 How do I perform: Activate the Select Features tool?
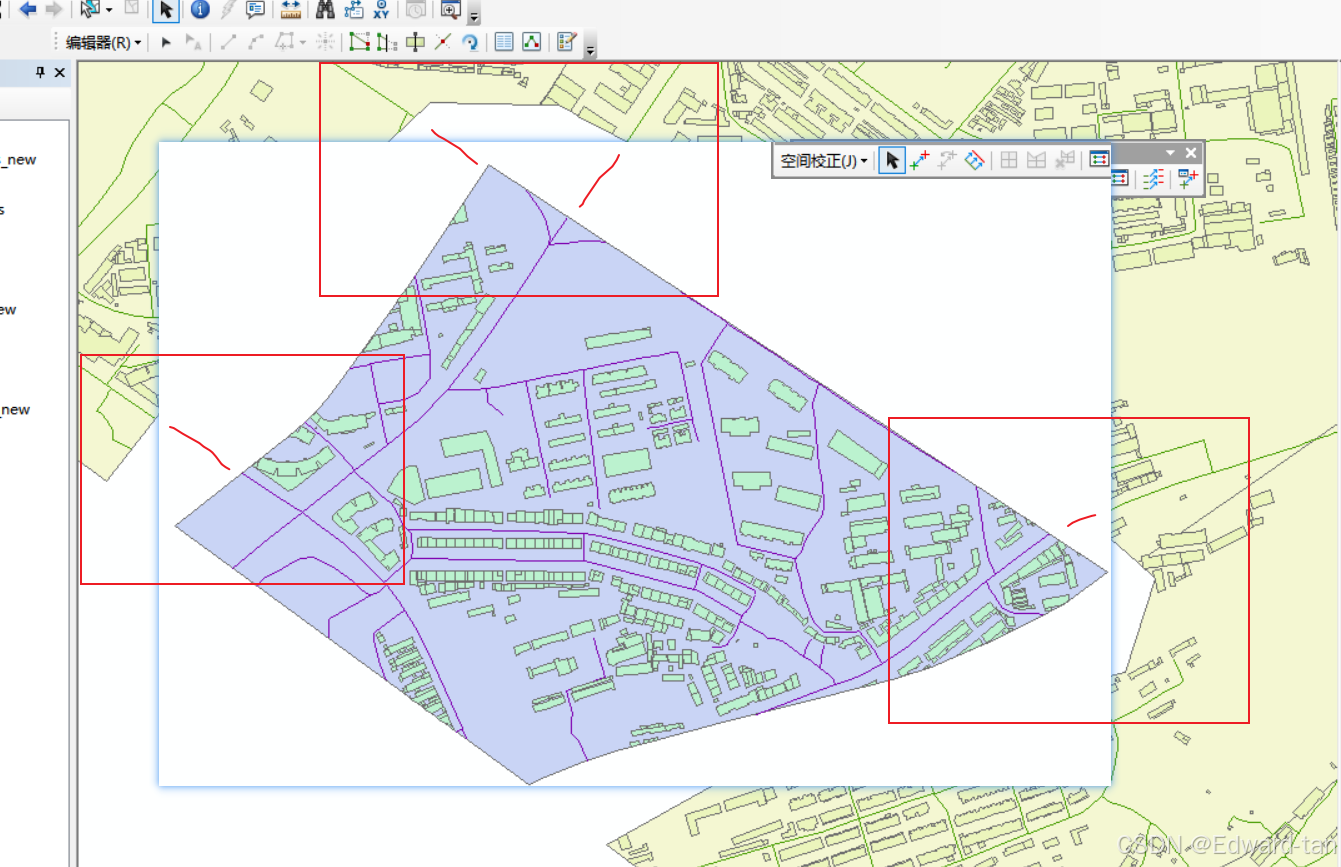point(91,9)
